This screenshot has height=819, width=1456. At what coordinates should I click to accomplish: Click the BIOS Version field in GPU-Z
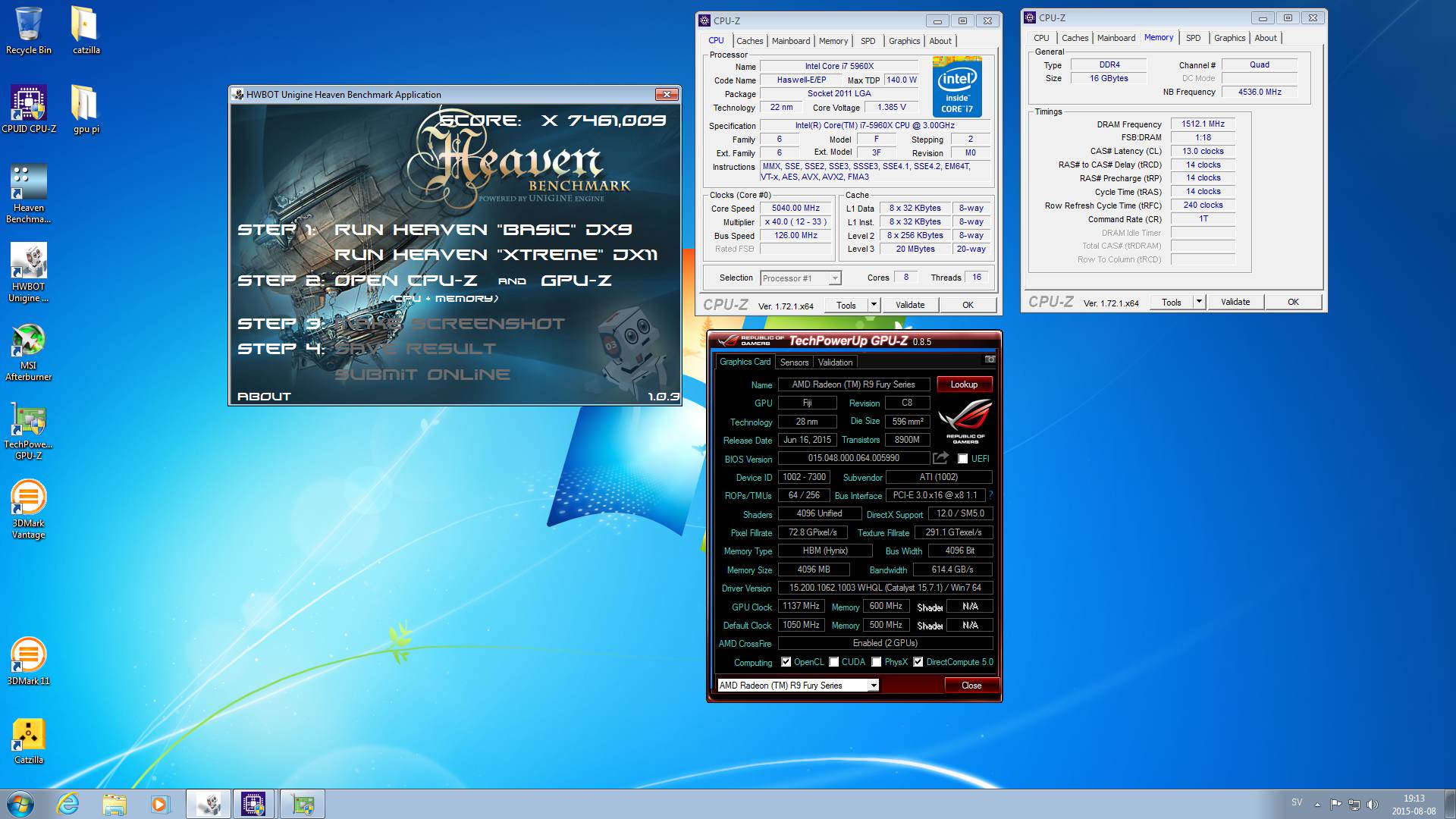[853, 458]
